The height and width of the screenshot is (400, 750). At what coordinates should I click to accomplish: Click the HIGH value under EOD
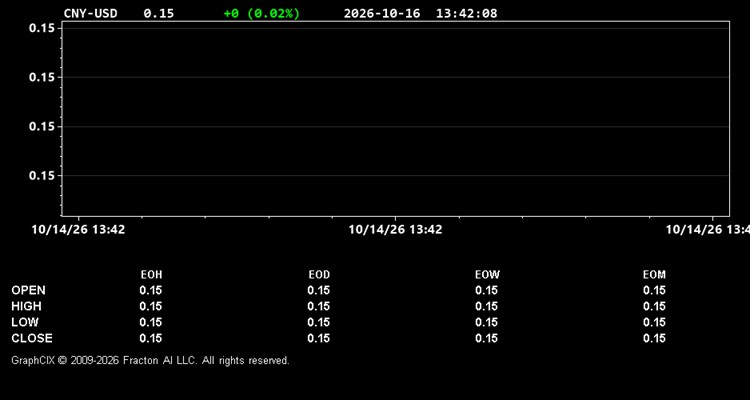click(319, 306)
